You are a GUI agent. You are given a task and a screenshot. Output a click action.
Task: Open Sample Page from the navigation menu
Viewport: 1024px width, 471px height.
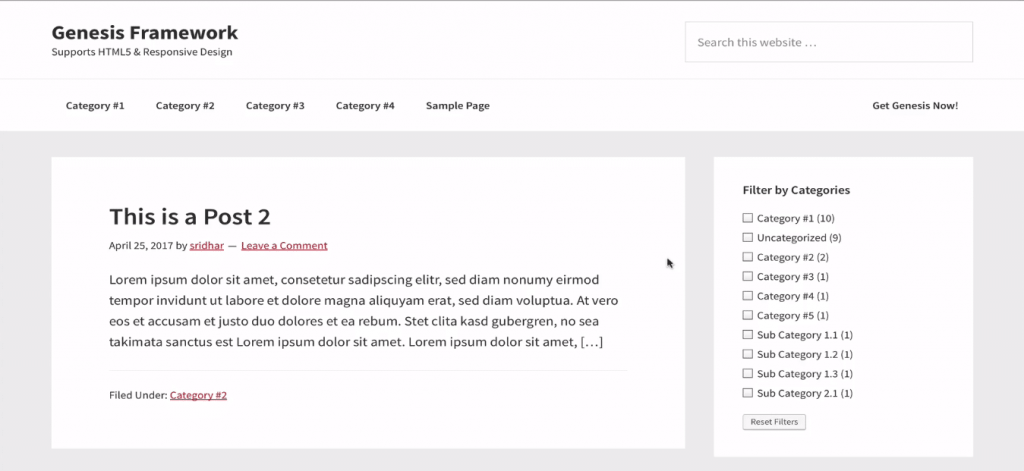point(457,106)
